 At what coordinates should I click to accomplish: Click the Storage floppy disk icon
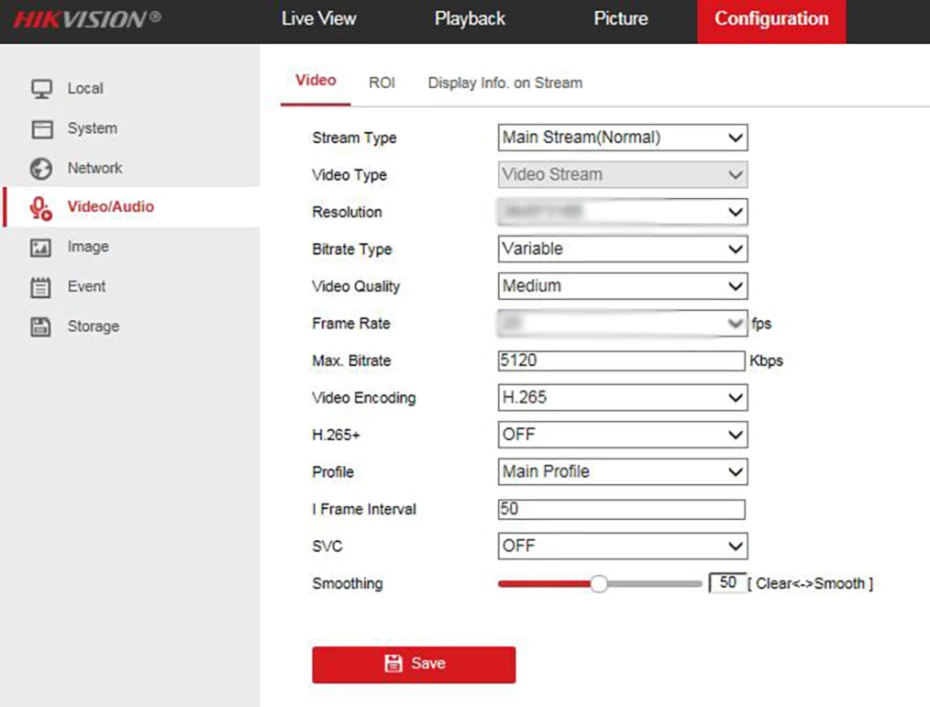[x=40, y=327]
